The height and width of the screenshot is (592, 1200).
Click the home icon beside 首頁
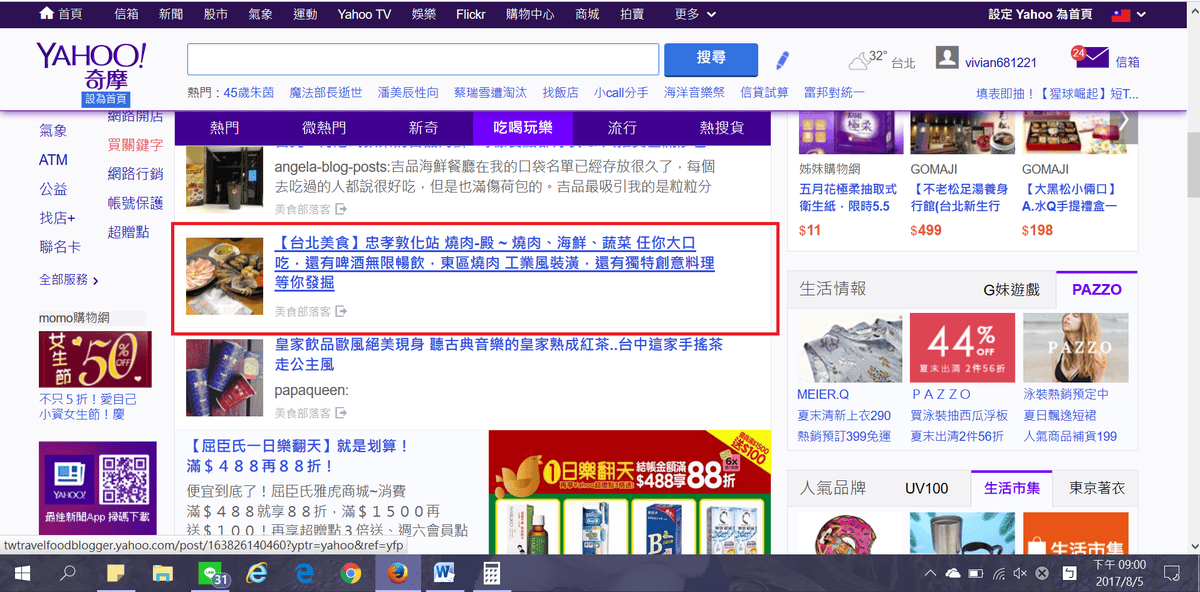pos(46,14)
